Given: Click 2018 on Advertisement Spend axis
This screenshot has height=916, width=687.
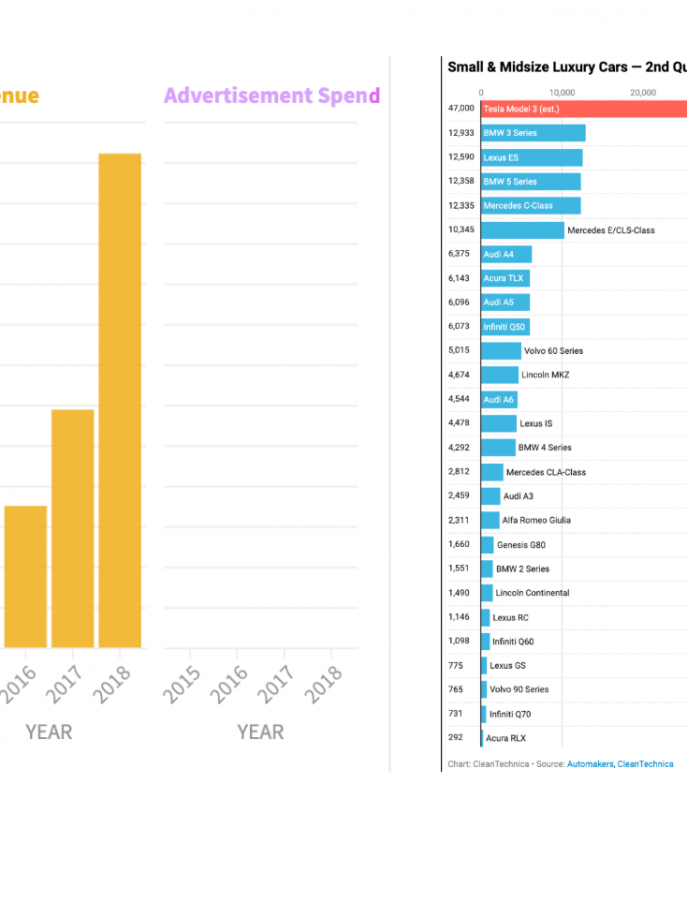Looking at the screenshot, I should (322, 685).
